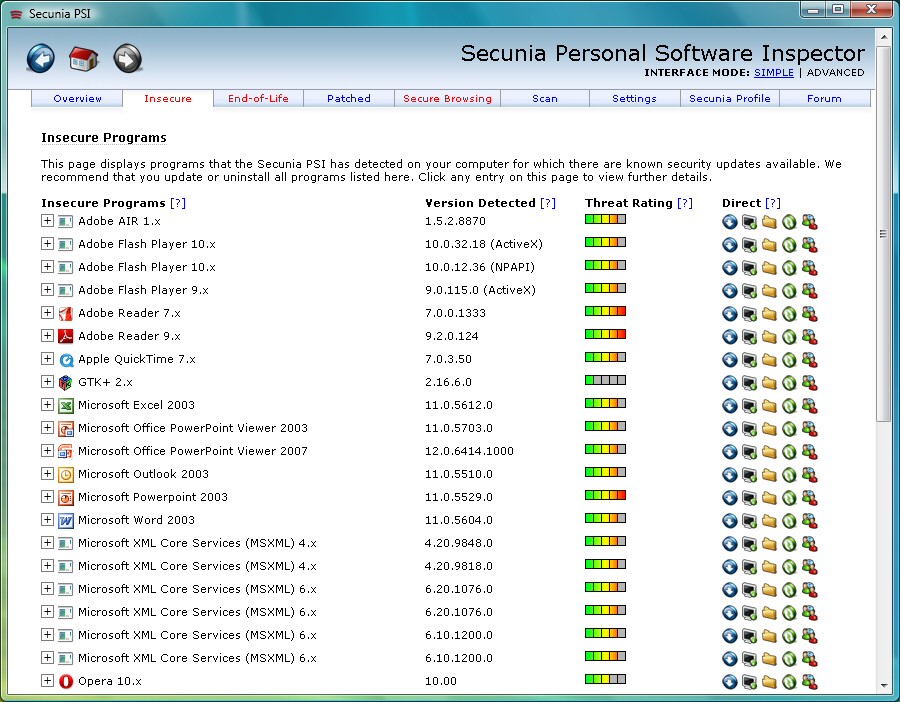900x702 pixels.
Task: Switch interface mode to SIMPLE
Action: click(774, 73)
